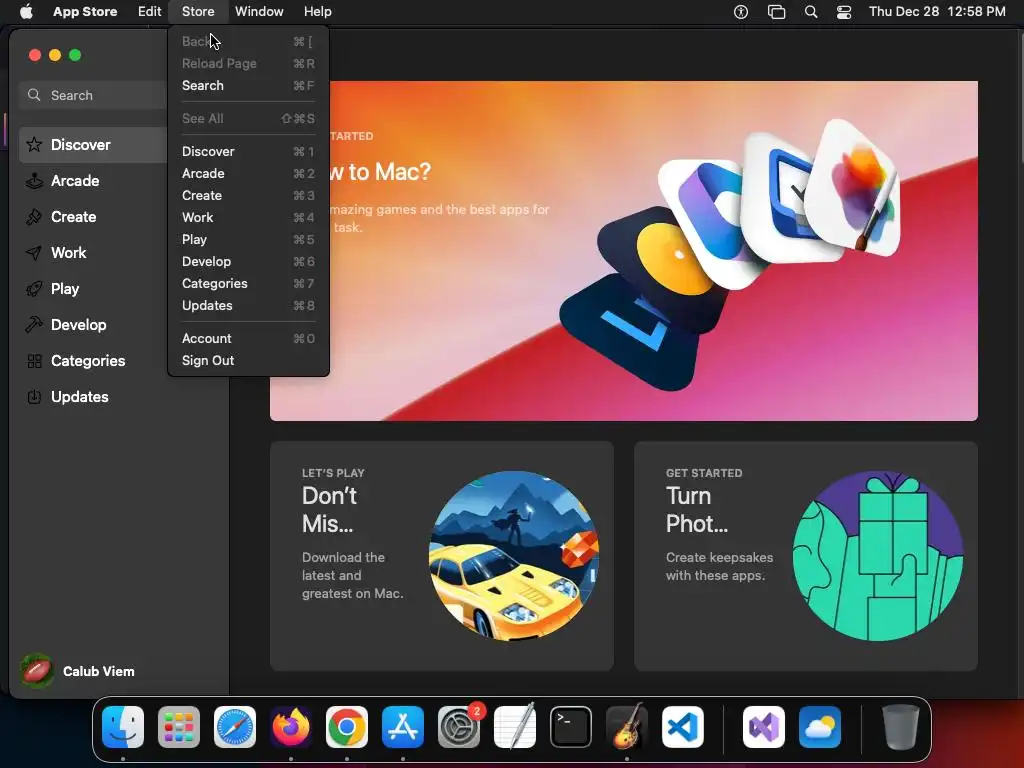Screen dimensions: 1024x768
Task: Click the Accessibility icon in menu bar
Action: (741, 12)
